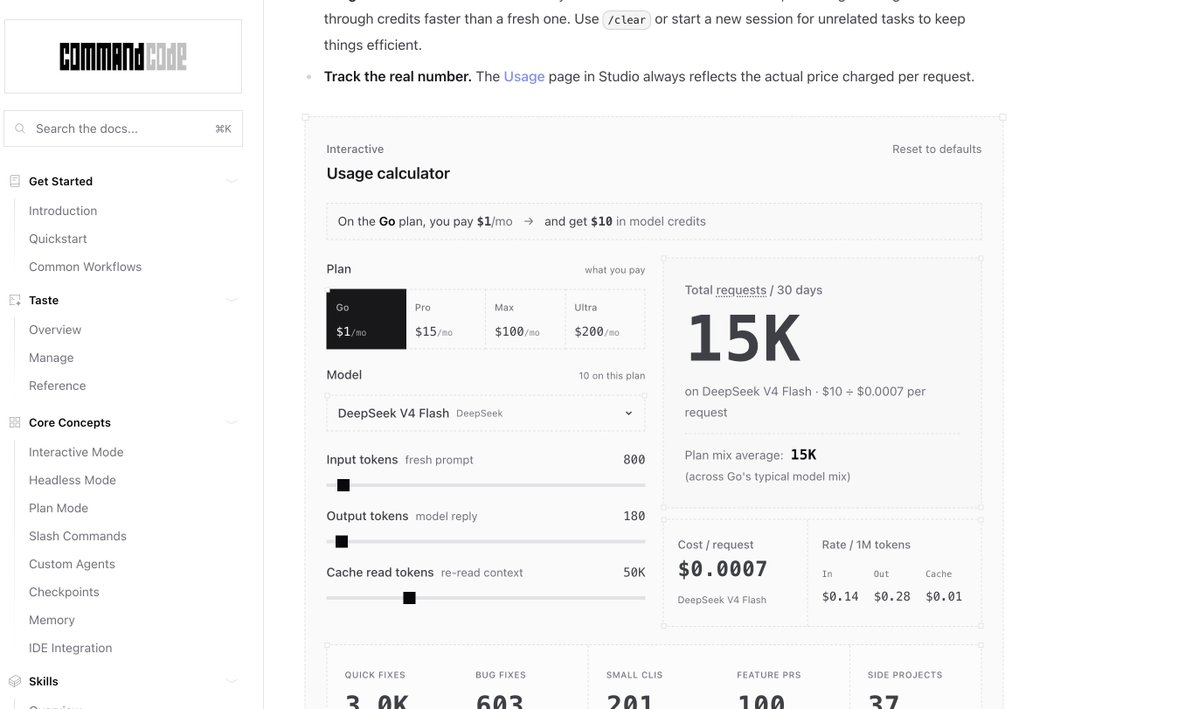This screenshot has height=709, width=1199.
Task: Click the Taste section icon
Action: 15,300
